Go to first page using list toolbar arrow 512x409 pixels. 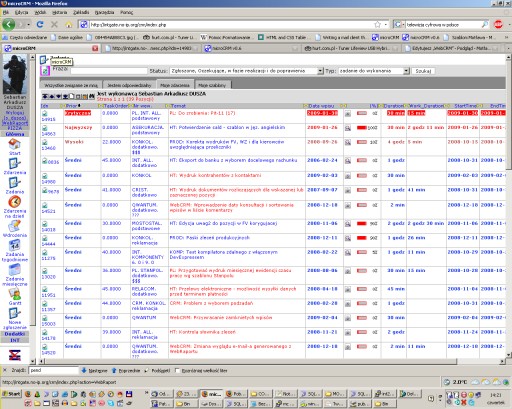(x=44, y=96)
